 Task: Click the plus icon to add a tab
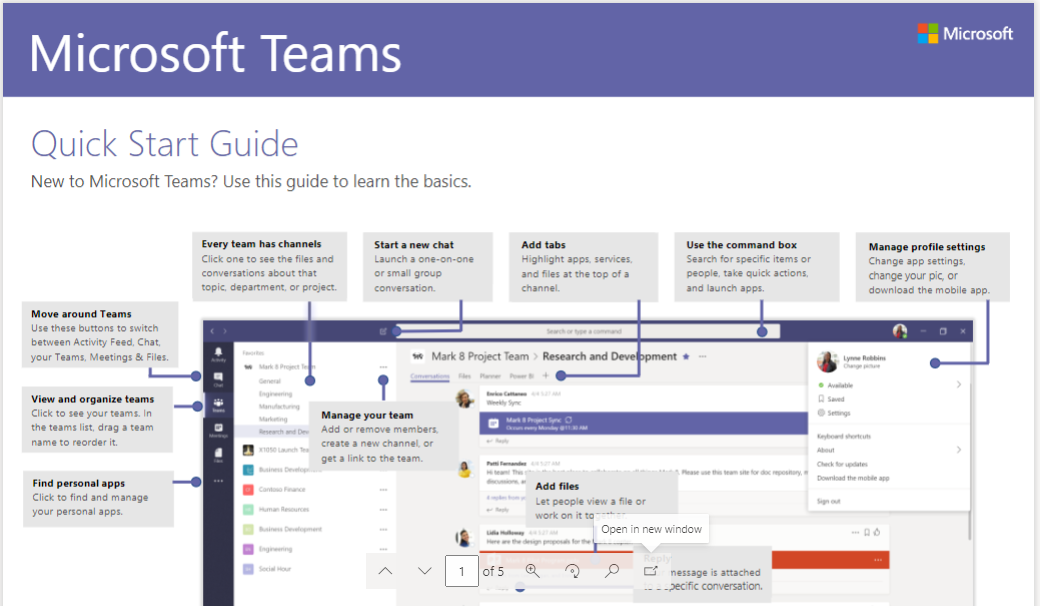click(546, 375)
